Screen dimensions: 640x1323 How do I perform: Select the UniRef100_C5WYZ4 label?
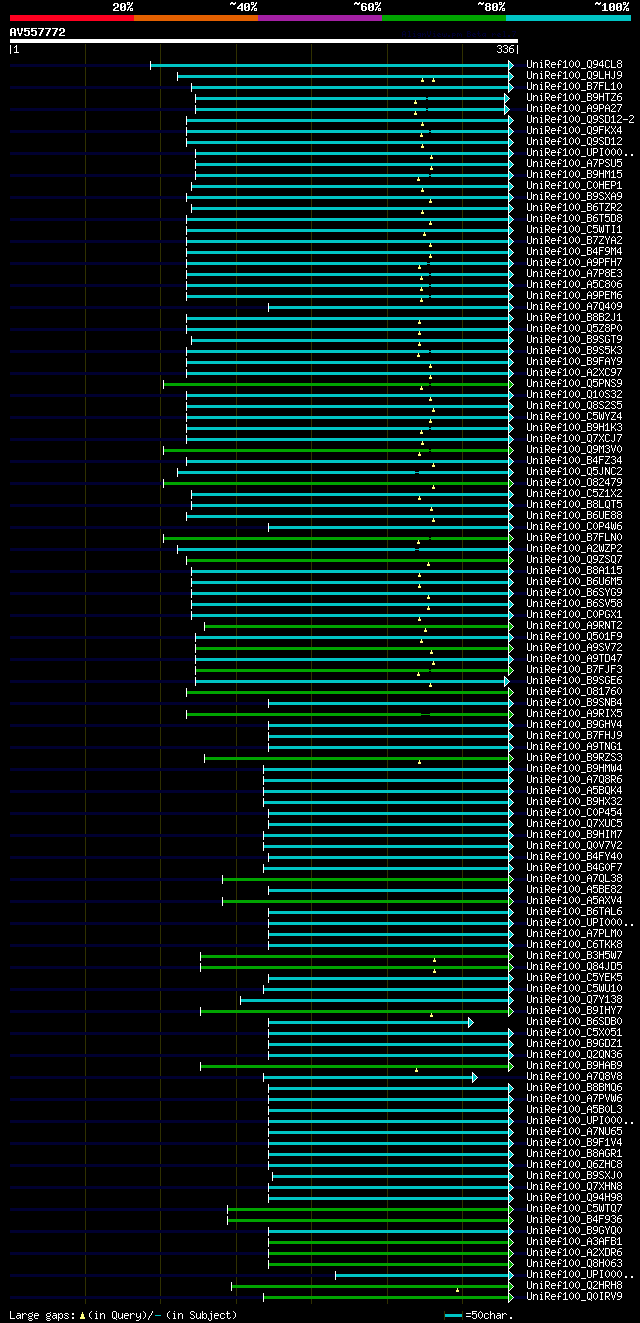pos(574,417)
